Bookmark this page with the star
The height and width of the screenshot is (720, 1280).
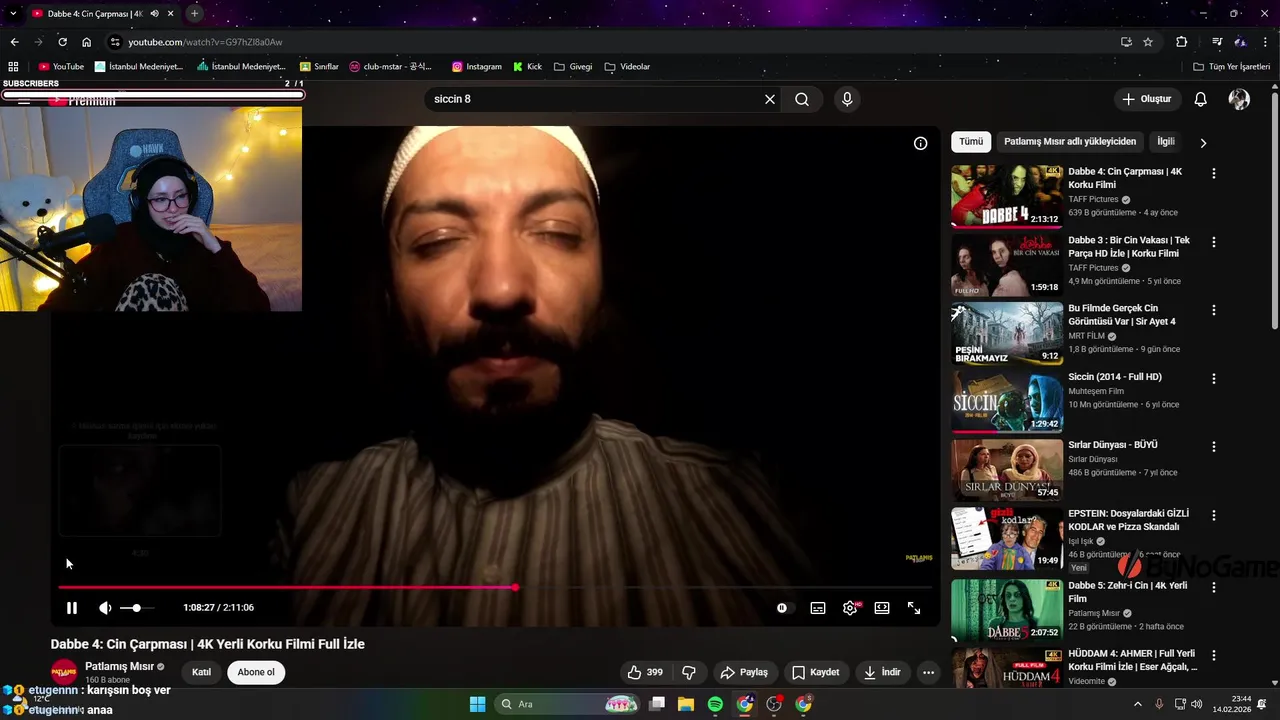click(1148, 42)
